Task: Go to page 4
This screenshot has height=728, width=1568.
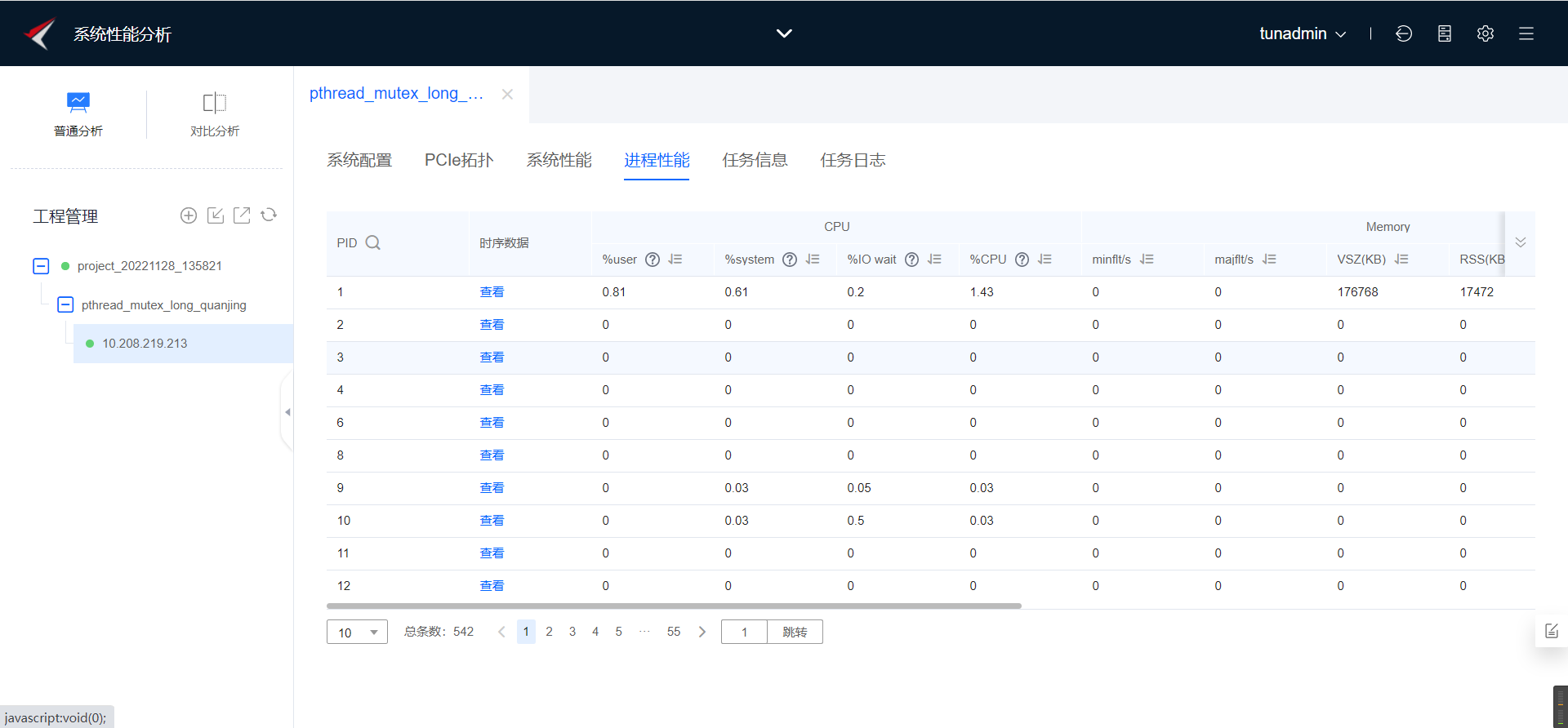Action: (595, 632)
